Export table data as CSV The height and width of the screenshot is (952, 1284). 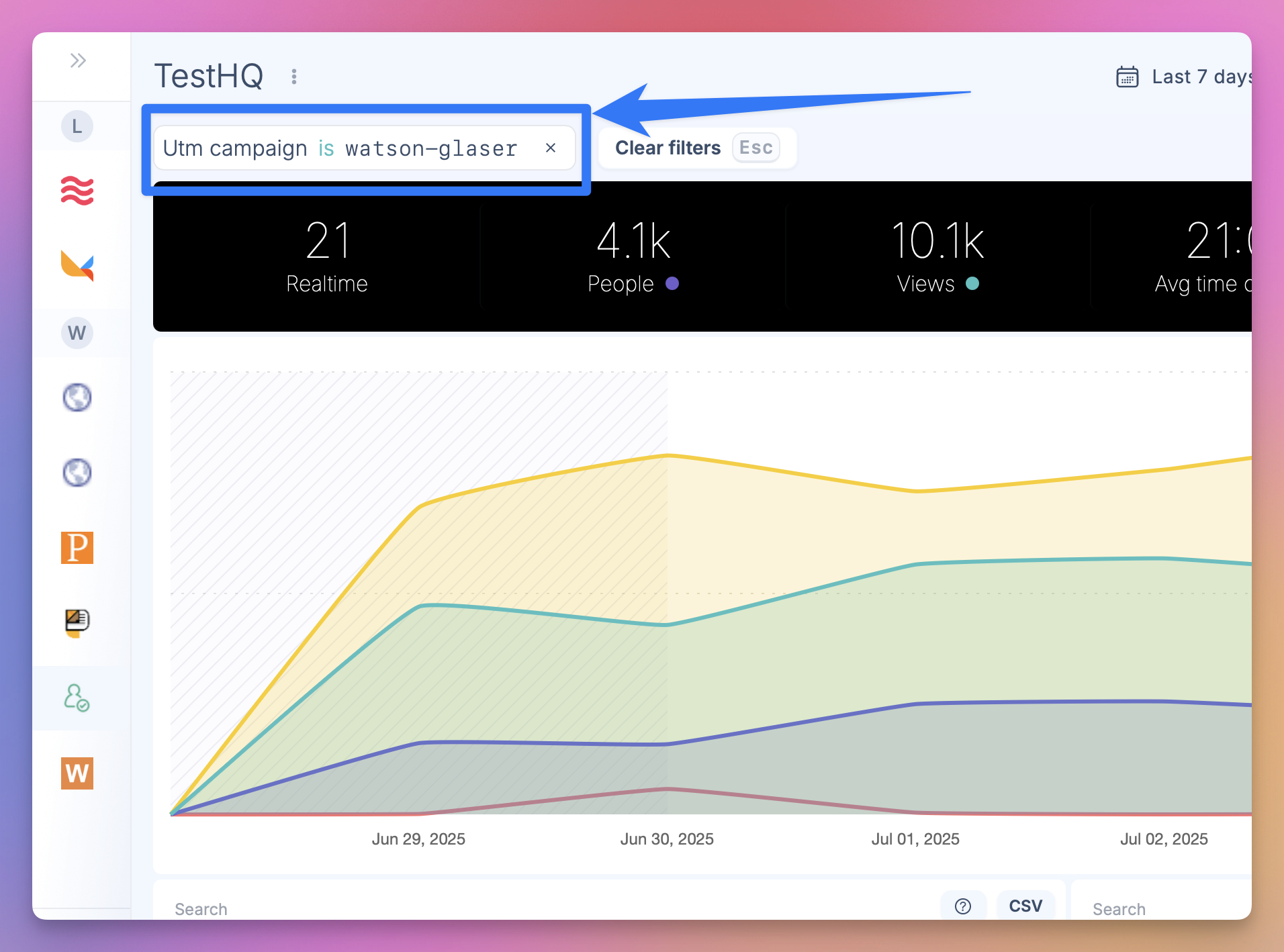(x=1025, y=905)
